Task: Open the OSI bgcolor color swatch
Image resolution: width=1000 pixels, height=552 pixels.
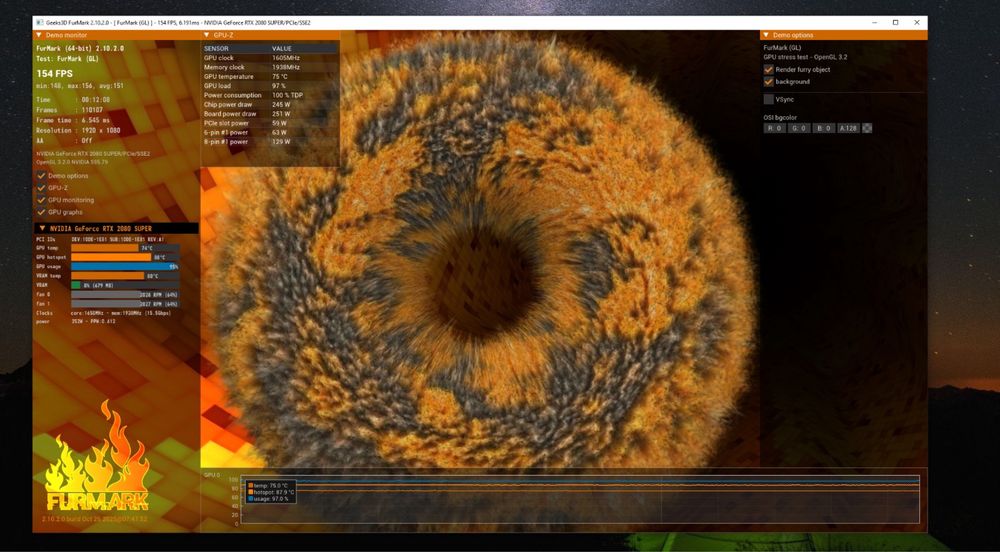Action: [x=867, y=128]
